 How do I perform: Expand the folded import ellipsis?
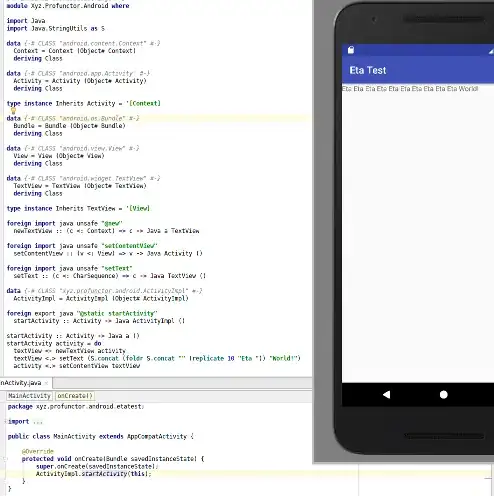pos(38,422)
